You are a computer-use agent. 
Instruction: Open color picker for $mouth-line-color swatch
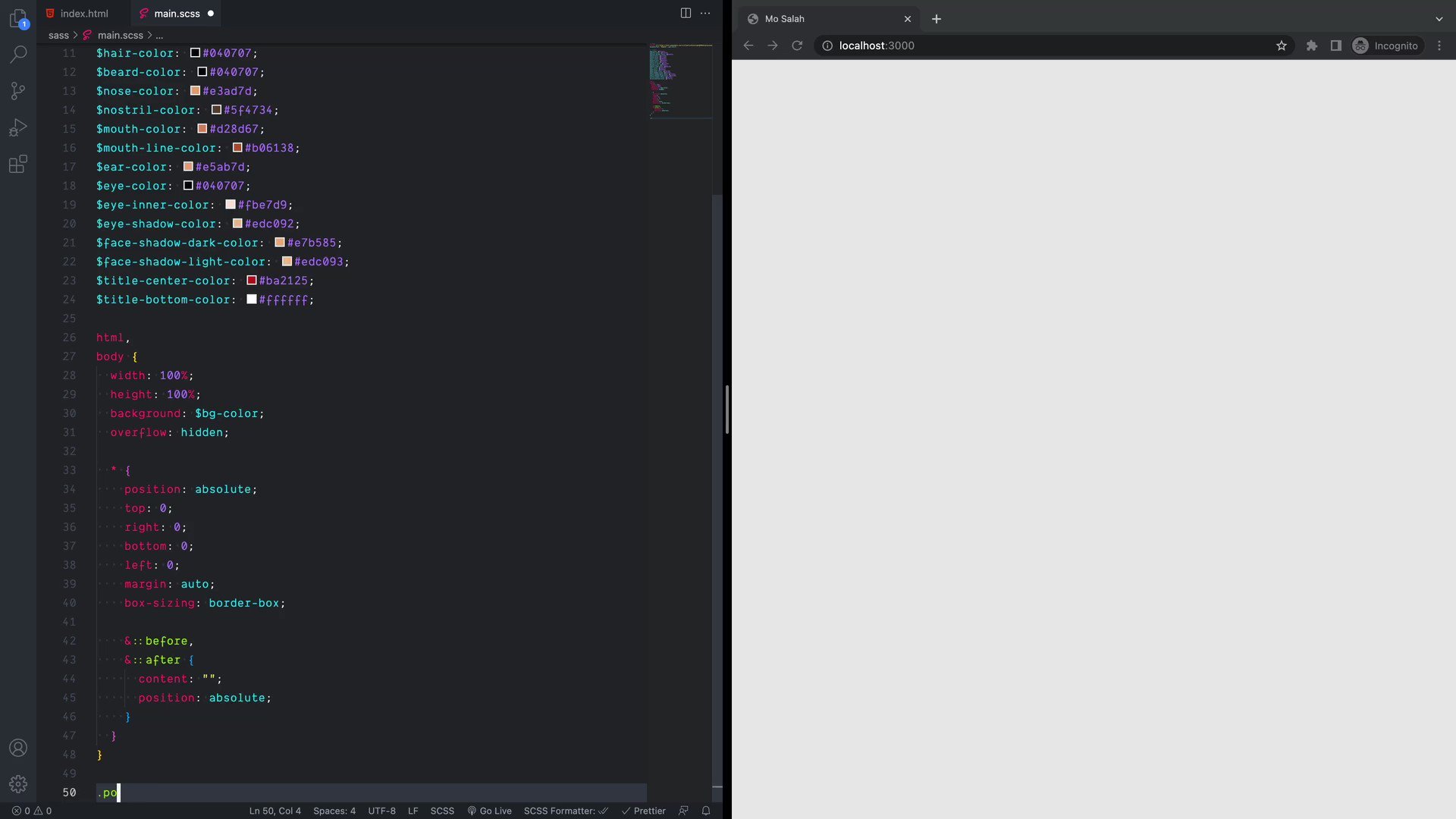237,148
